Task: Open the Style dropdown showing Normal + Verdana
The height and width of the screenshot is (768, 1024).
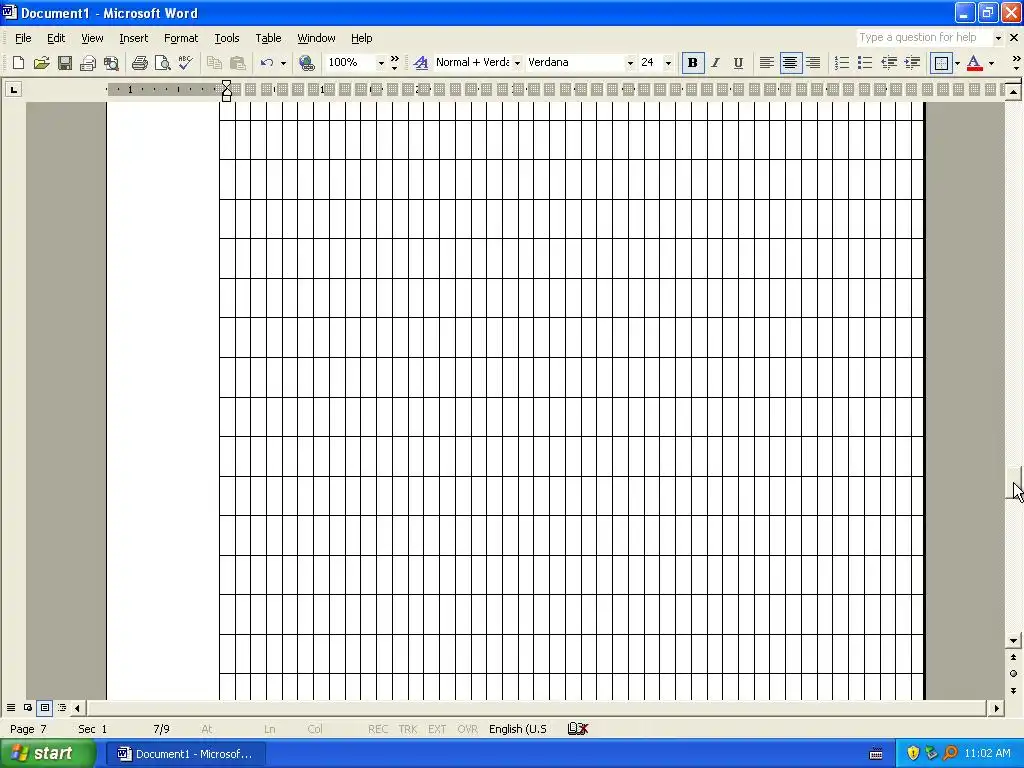Action: pos(517,63)
